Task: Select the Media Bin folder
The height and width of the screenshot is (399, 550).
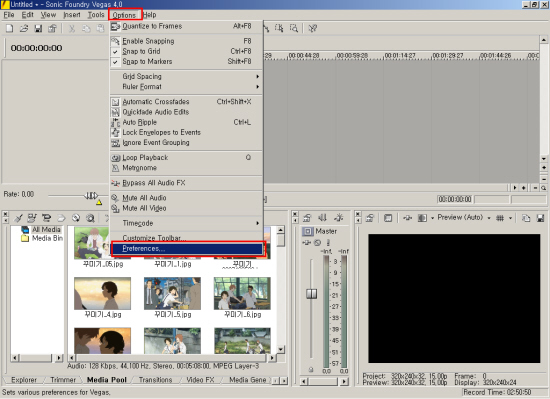Action: pos(42,238)
